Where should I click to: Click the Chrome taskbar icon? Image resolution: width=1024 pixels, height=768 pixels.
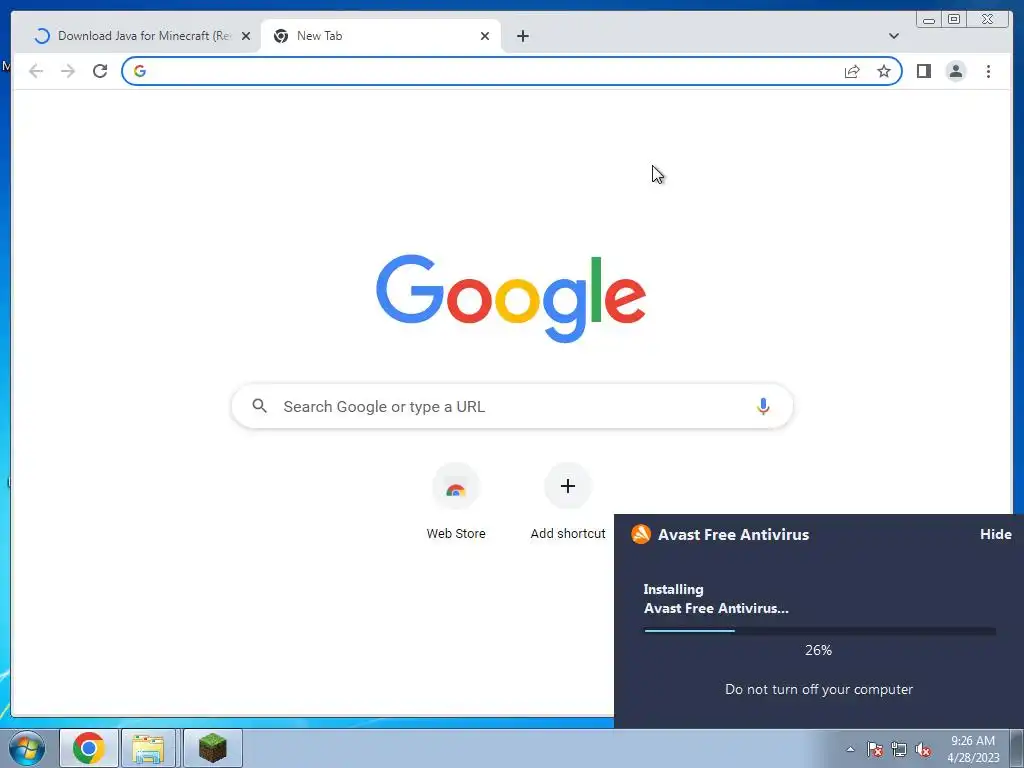tap(89, 748)
